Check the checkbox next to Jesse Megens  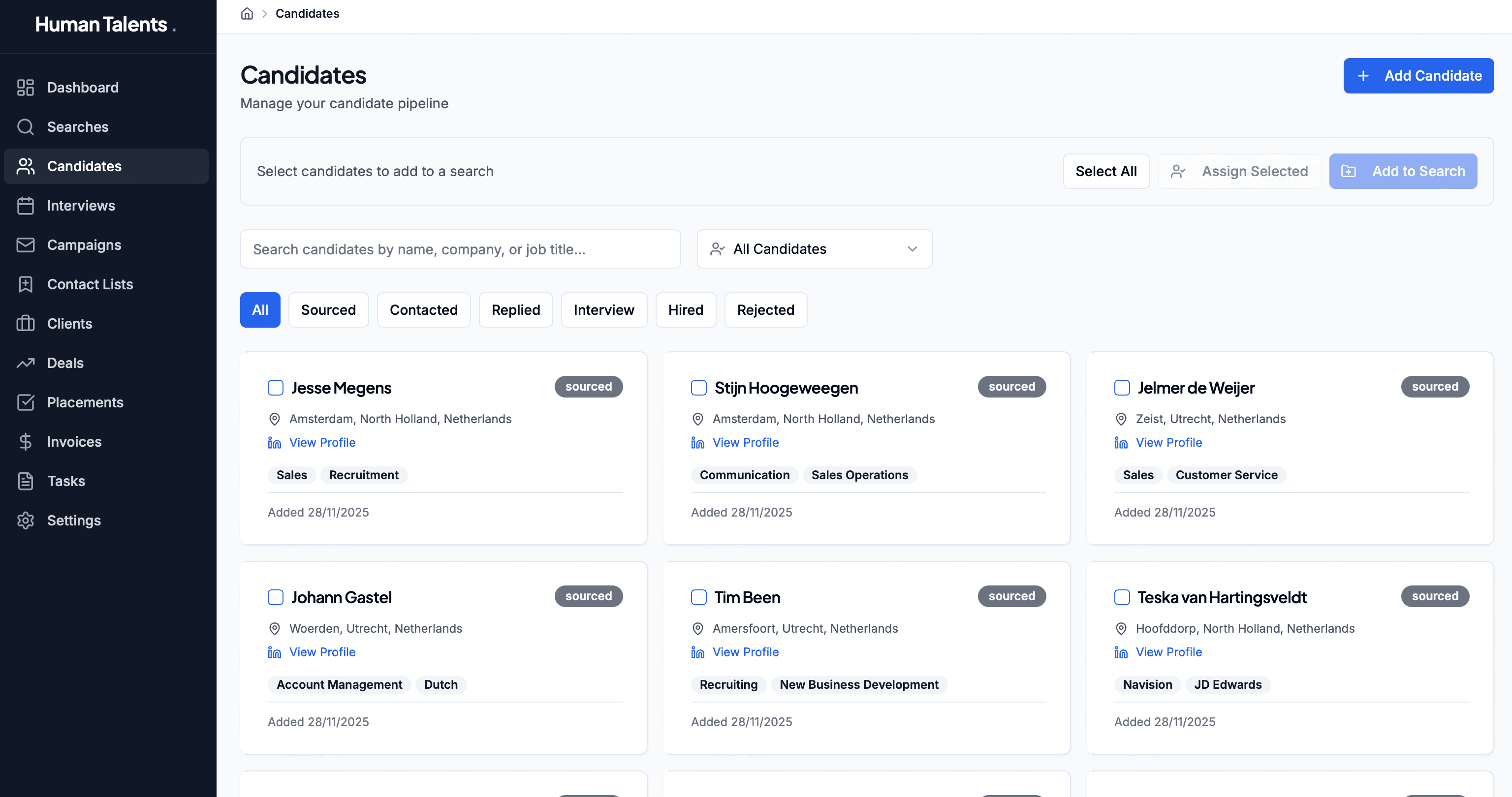(275, 387)
